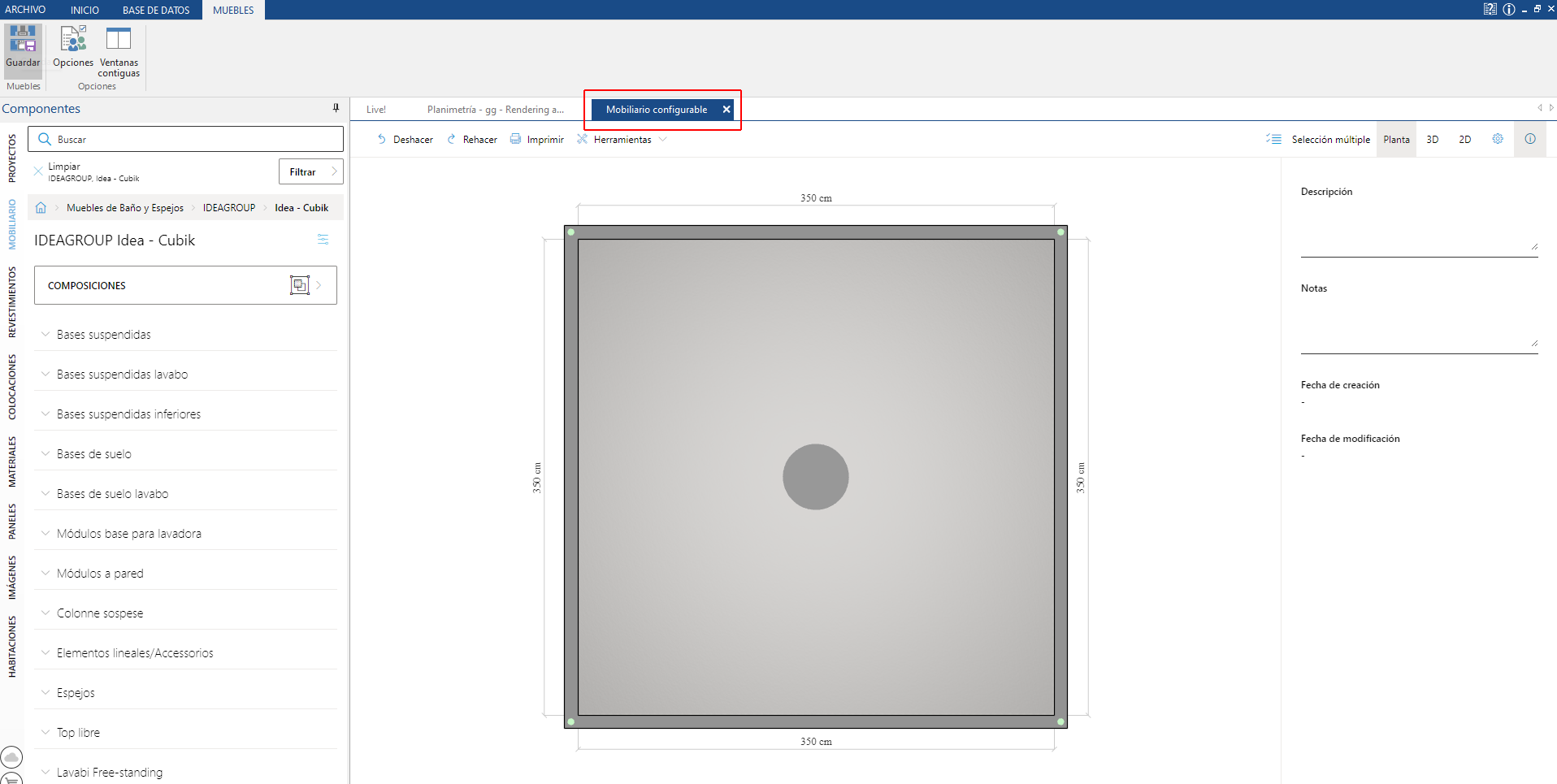Toggle the blue info panel icon
The height and width of the screenshot is (784, 1557).
tap(1530, 139)
